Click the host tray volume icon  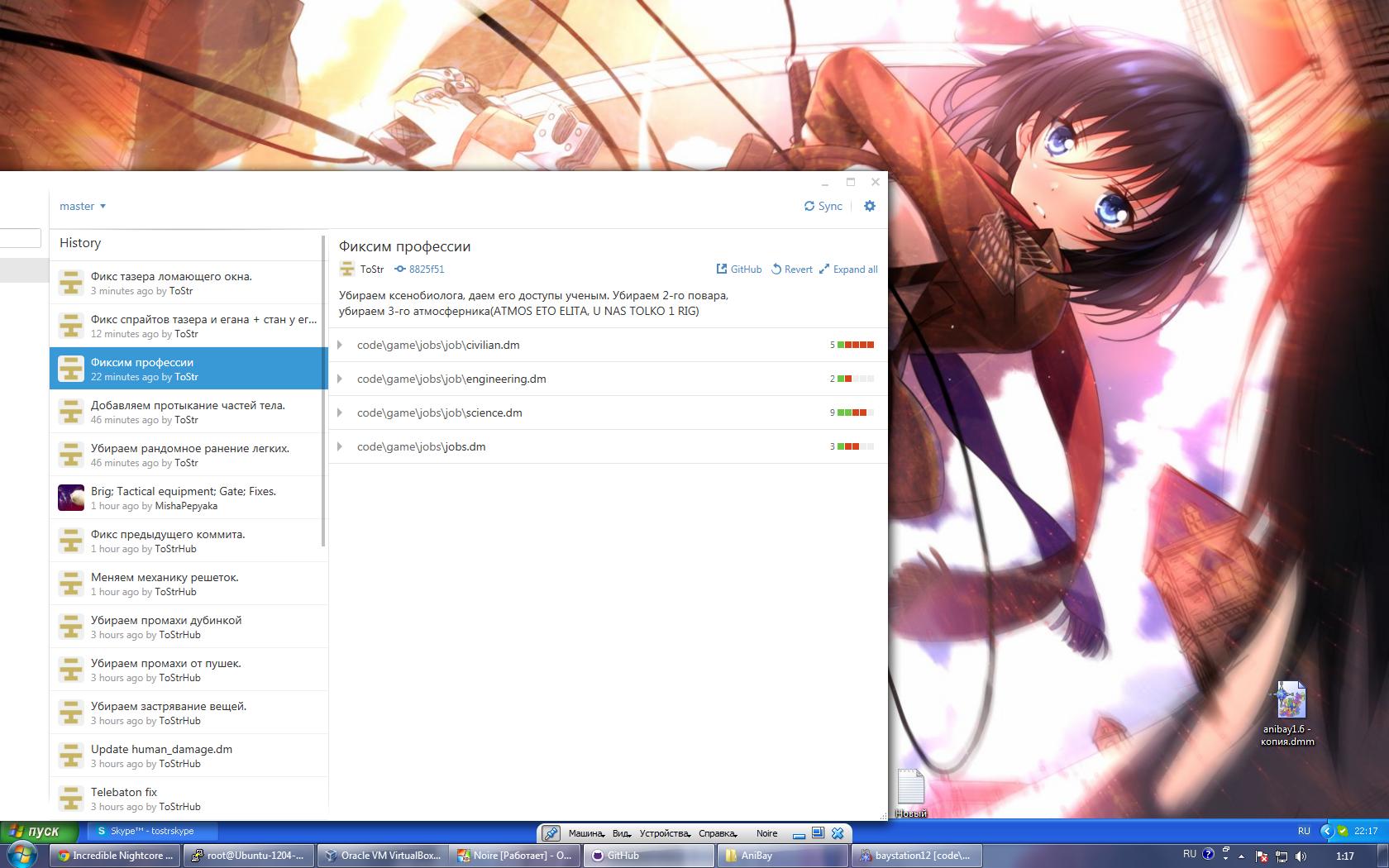tap(1301, 856)
